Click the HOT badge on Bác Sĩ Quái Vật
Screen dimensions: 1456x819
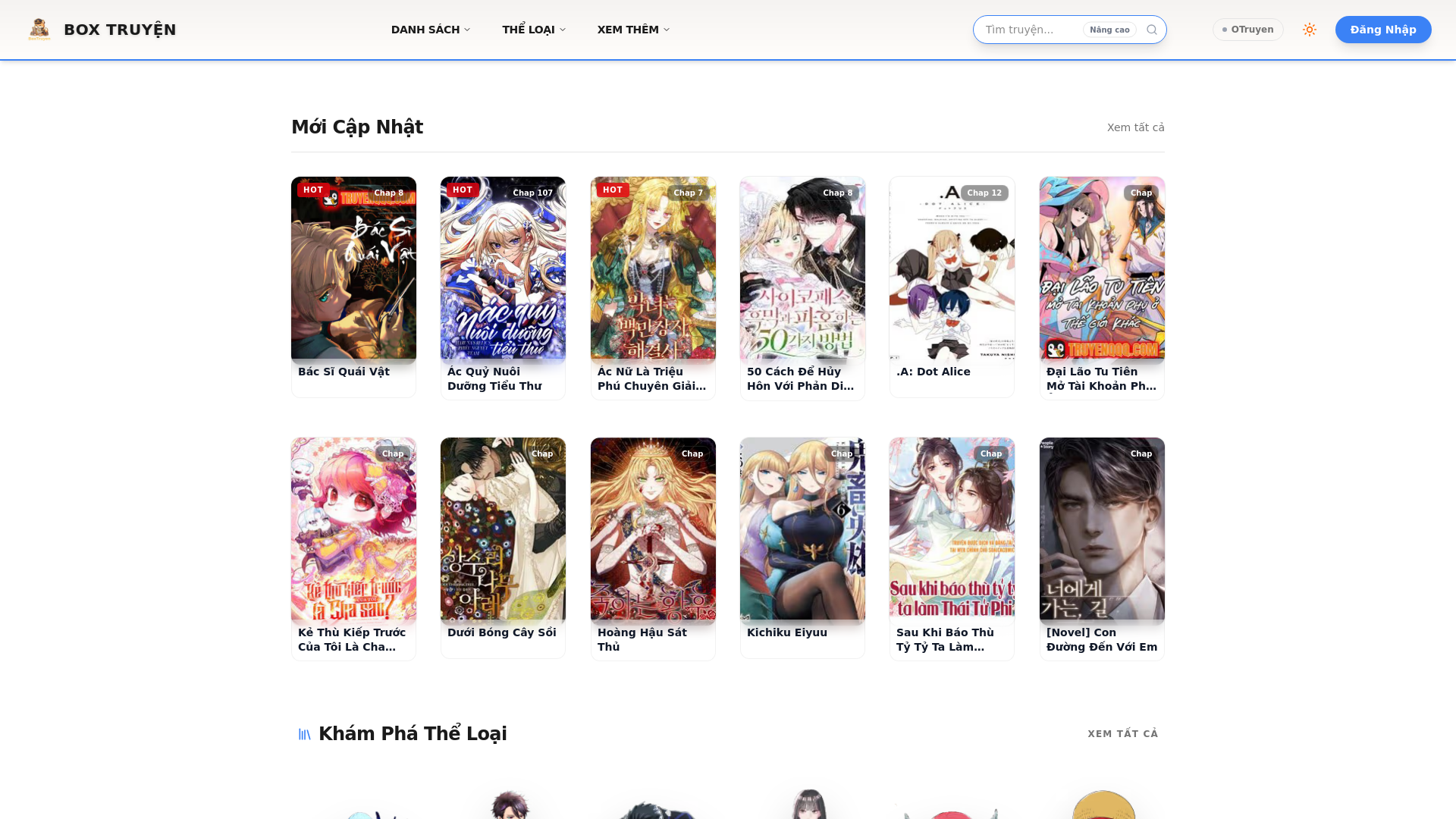(x=313, y=190)
